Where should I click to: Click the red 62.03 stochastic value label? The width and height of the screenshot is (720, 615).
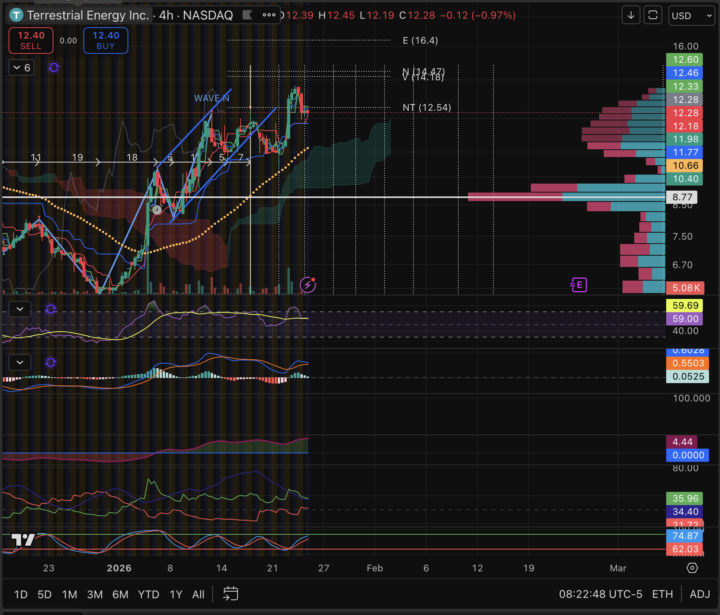(685, 549)
